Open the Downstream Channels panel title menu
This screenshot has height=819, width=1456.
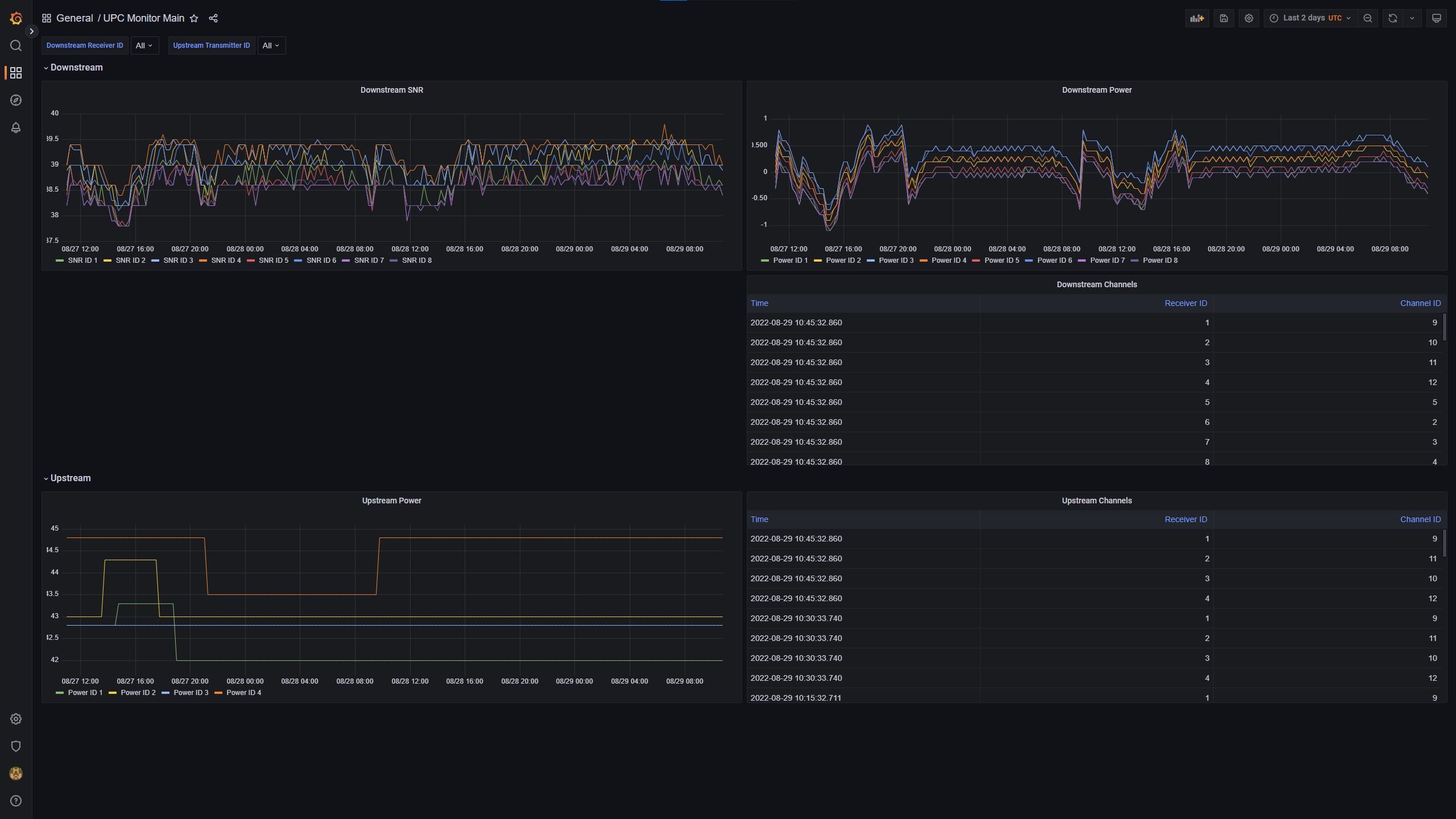click(1097, 284)
